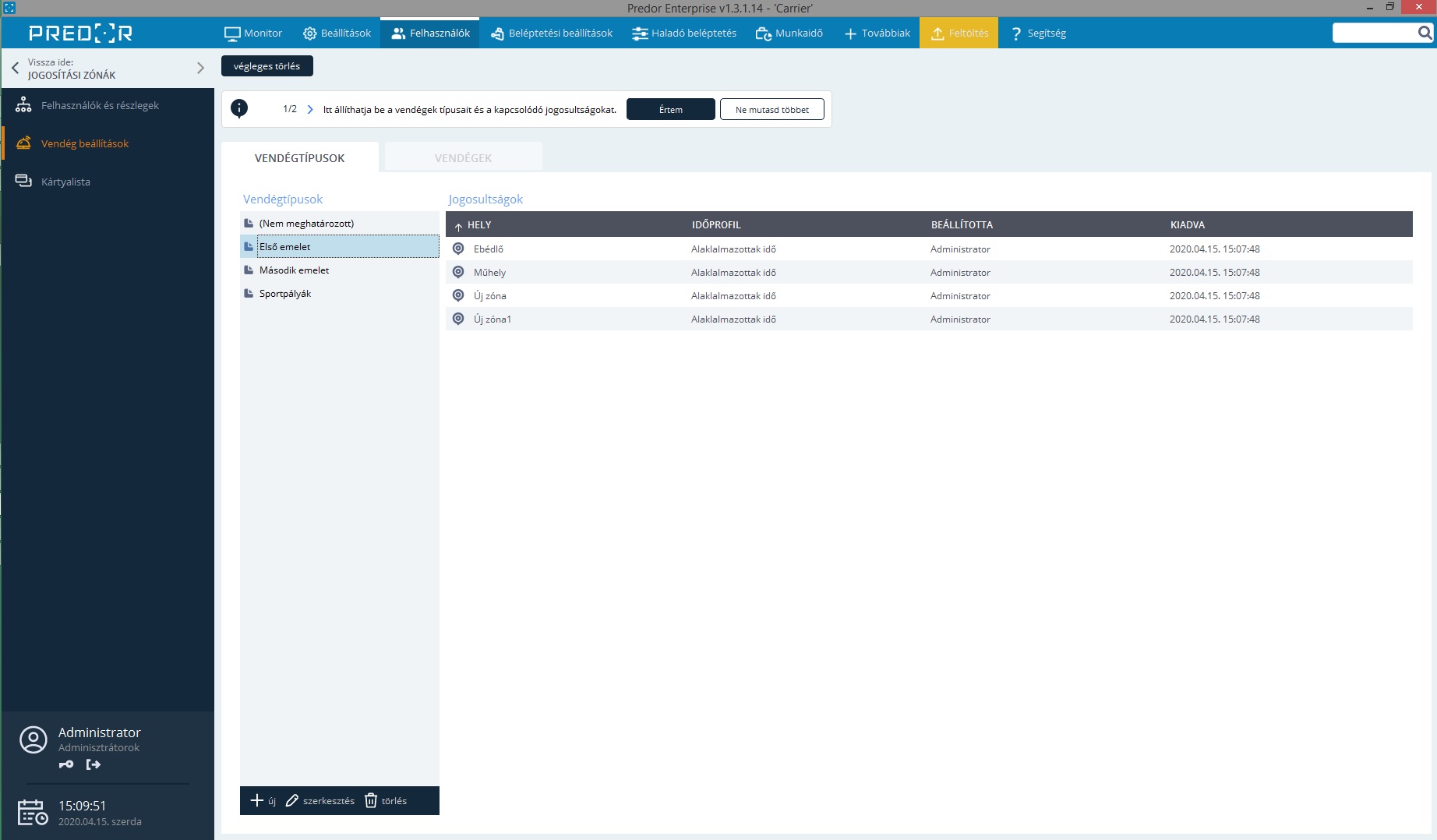The image size is (1437, 840).
Task: Click the search magnifier icon
Action: pos(1425,33)
